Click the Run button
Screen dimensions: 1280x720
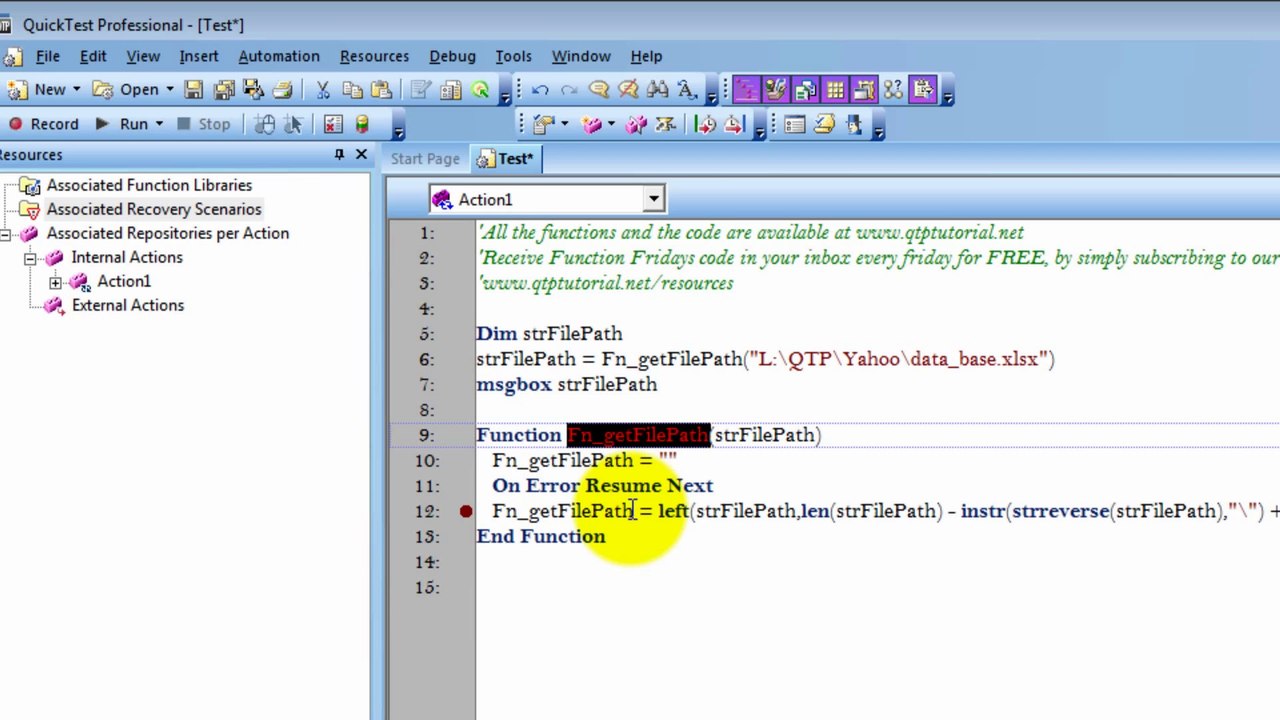point(122,124)
